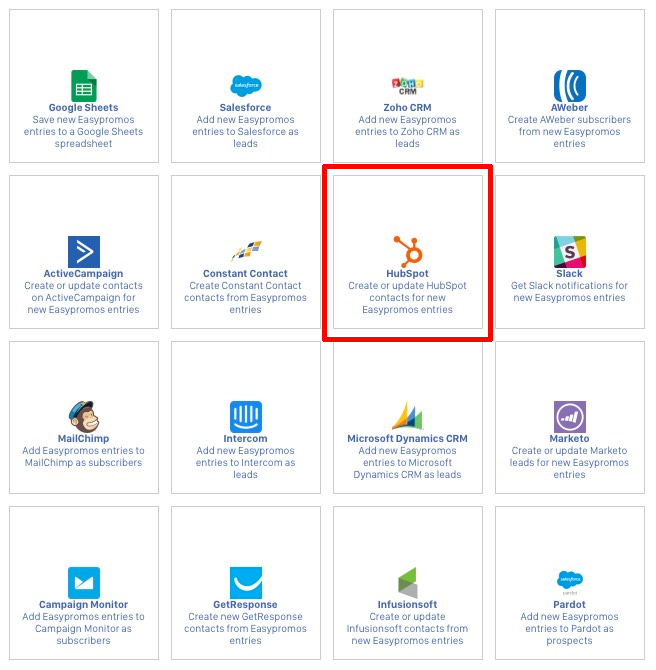The height and width of the screenshot is (670, 656).
Task: Click the AWeber logo icon
Action: pos(570,86)
